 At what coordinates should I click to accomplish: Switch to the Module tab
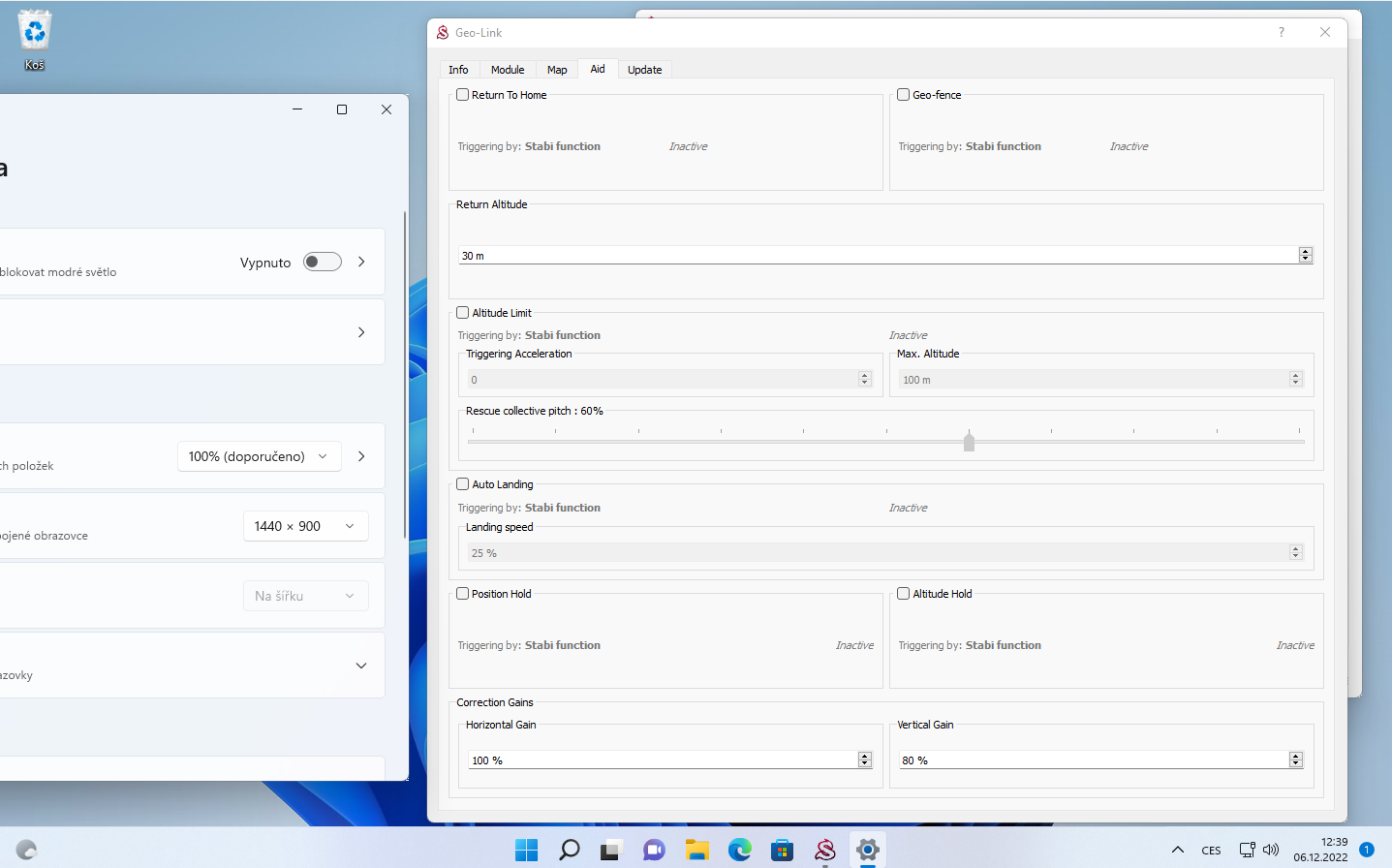click(507, 70)
